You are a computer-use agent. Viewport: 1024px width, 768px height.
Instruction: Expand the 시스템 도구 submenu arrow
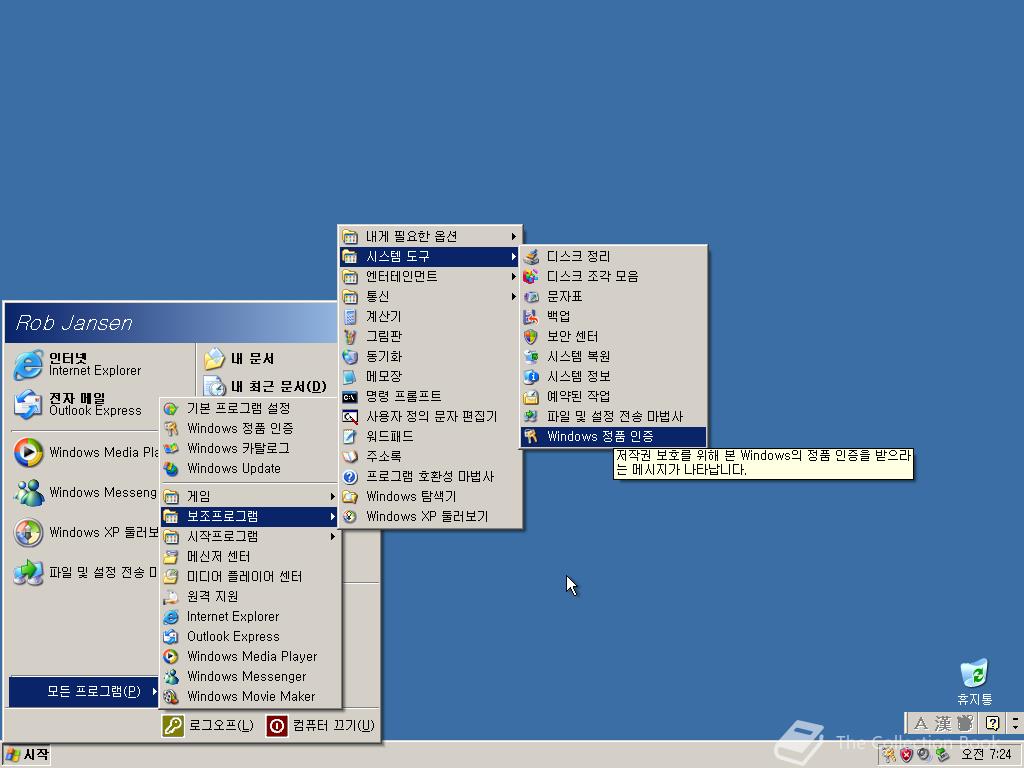click(x=513, y=257)
